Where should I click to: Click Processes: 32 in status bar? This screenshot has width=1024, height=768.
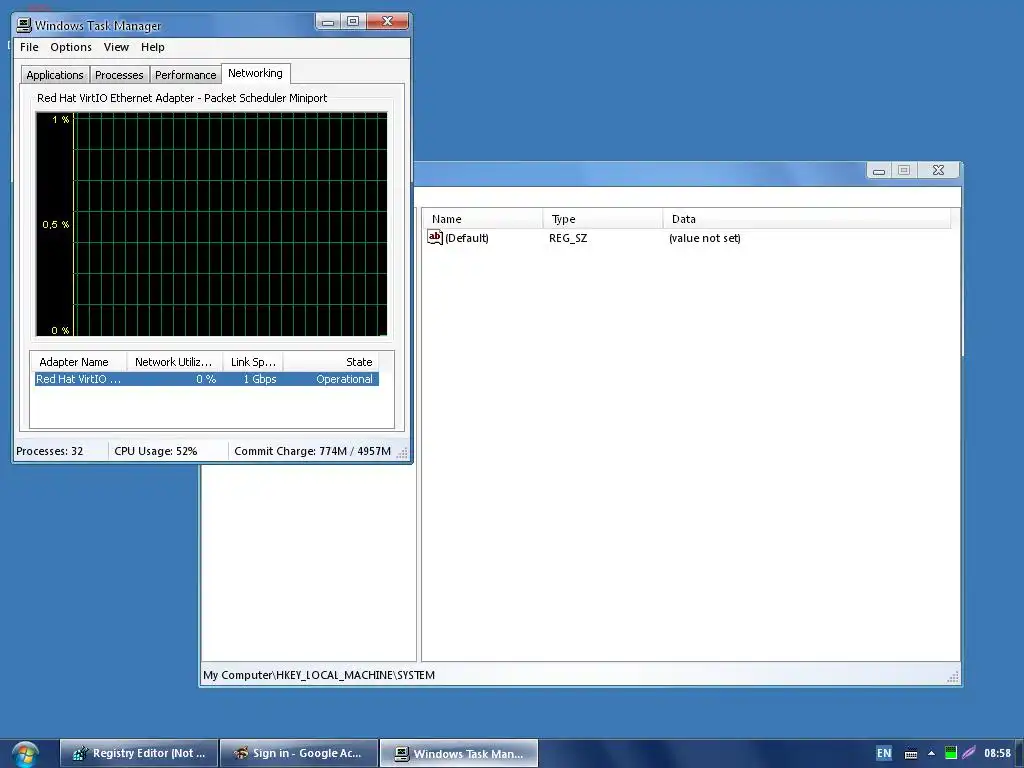(50, 451)
